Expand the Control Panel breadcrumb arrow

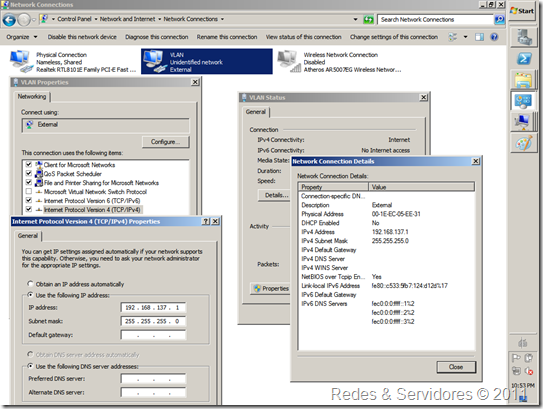(95, 19)
